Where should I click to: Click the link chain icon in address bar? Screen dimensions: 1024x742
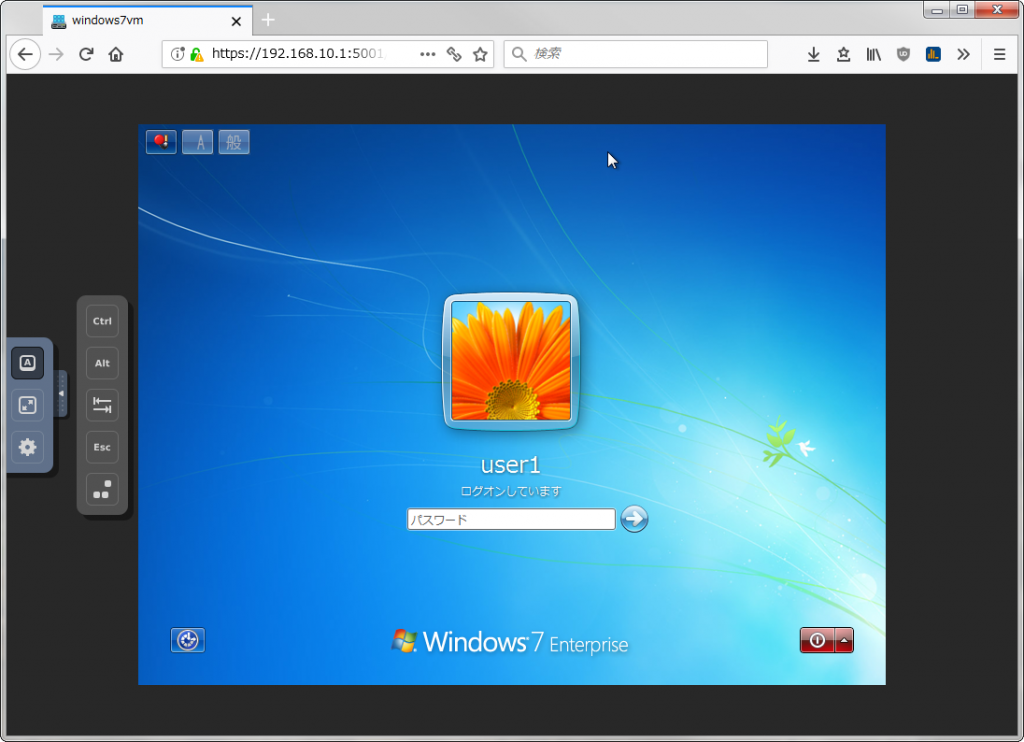pos(454,54)
